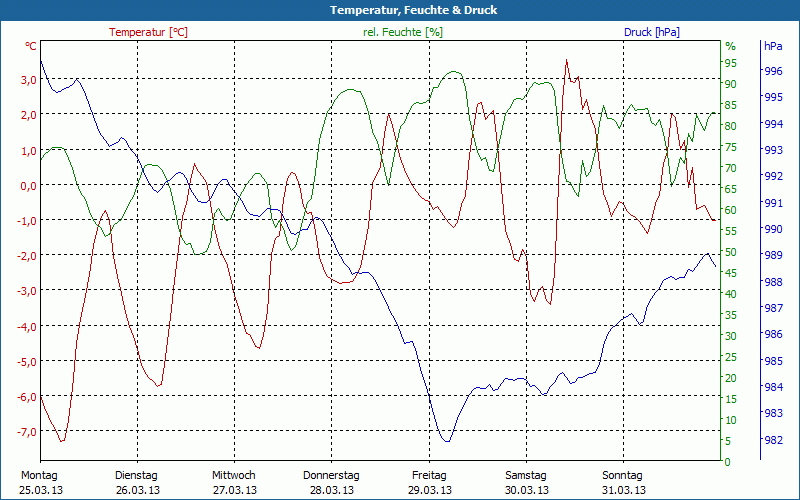Screen dimensions: 800x500
Task: Pick the Donnerstag day label
Action: (x=331, y=475)
